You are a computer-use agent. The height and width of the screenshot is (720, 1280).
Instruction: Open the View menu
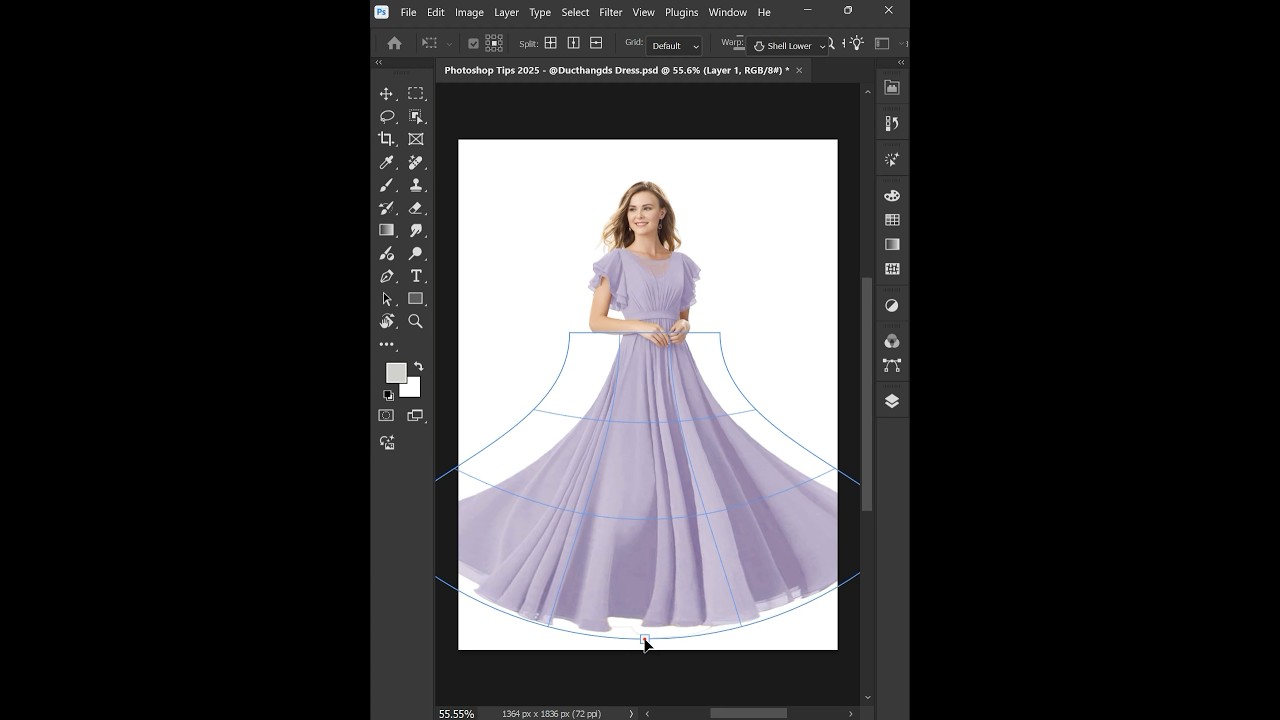pyautogui.click(x=643, y=12)
